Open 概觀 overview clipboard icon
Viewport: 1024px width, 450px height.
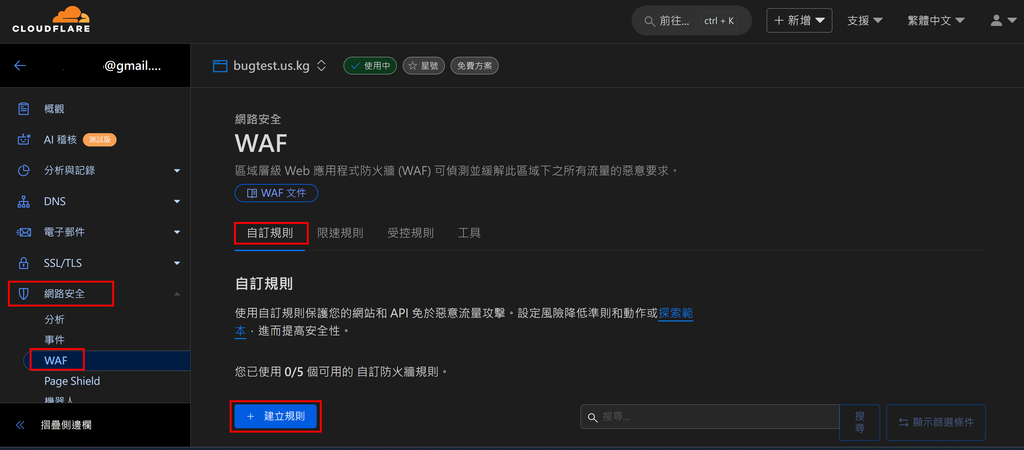pos(24,108)
